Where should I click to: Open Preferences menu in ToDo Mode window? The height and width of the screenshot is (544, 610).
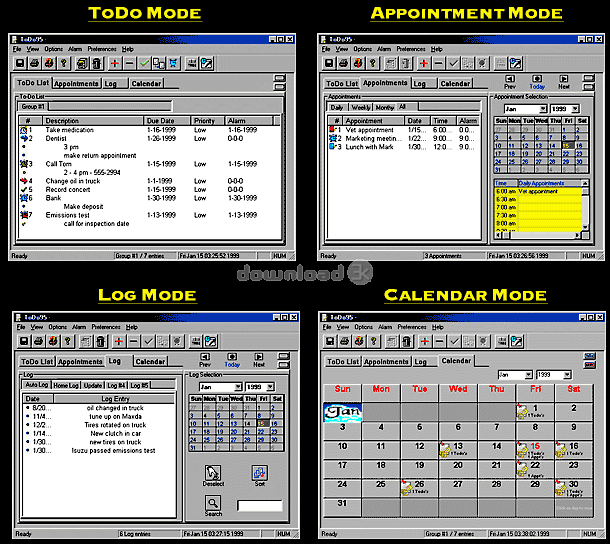[x=102, y=49]
